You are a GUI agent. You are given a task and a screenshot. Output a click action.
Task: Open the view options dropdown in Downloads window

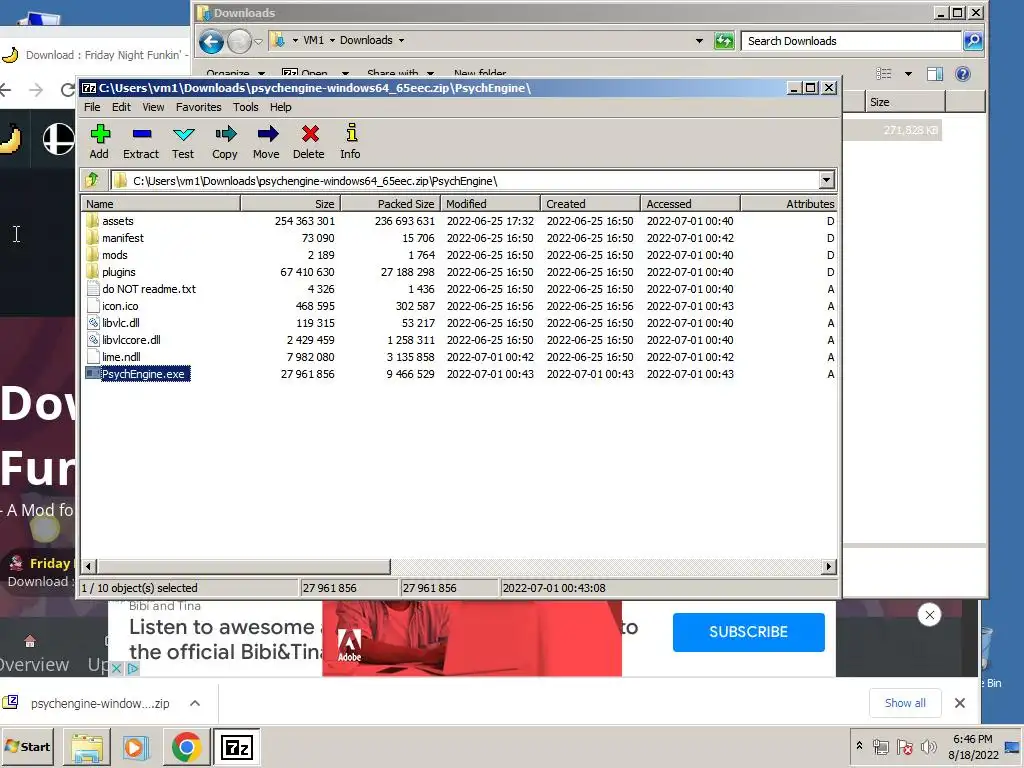pyautogui.click(x=908, y=74)
